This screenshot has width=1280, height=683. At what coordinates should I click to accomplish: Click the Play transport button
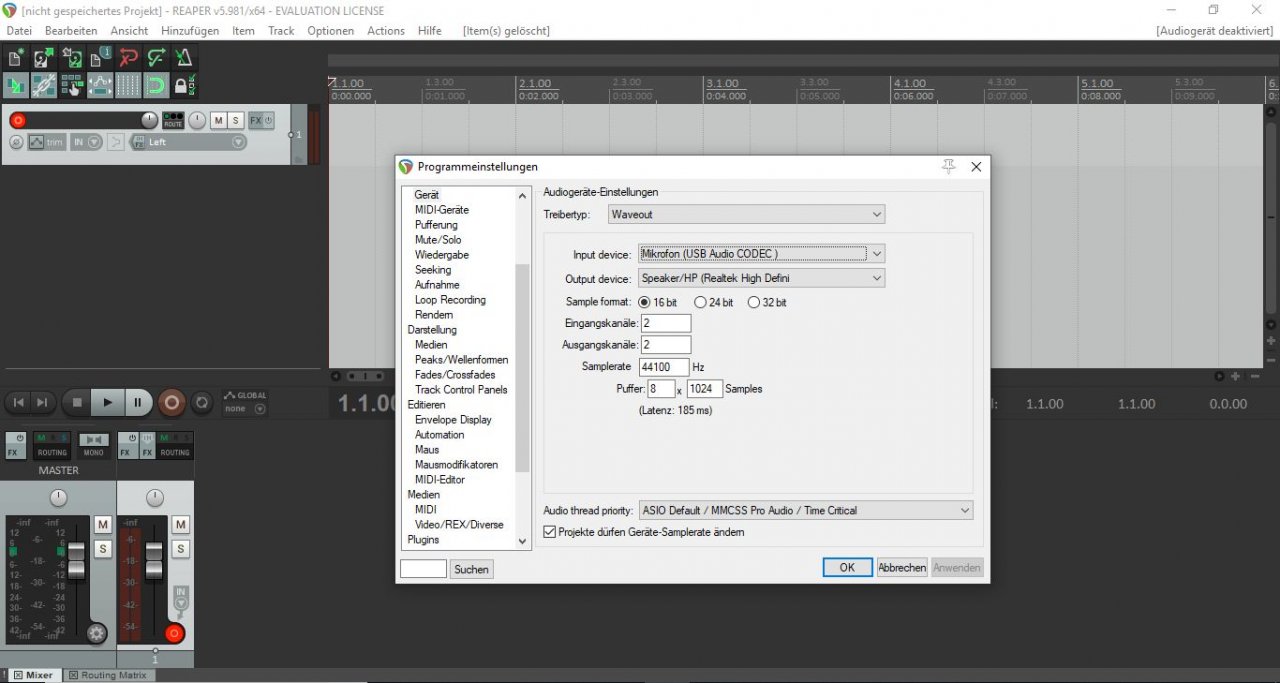pos(107,402)
